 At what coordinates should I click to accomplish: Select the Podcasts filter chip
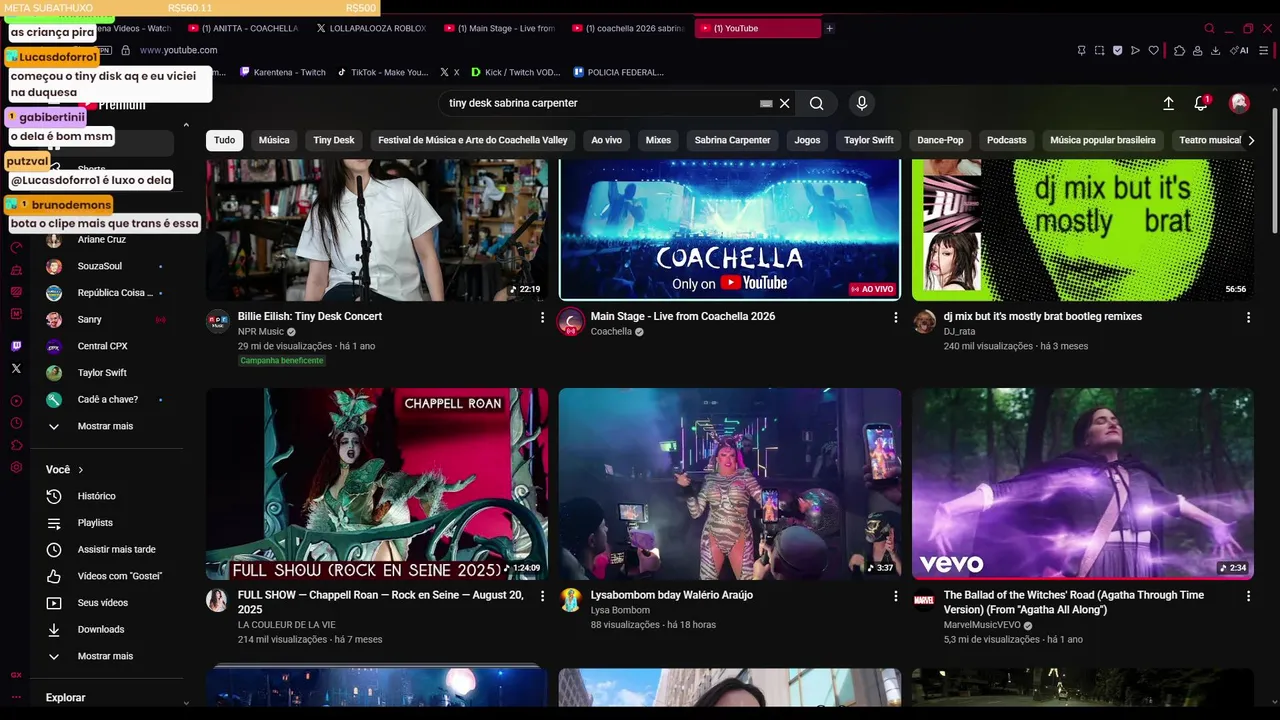point(1006,140)
